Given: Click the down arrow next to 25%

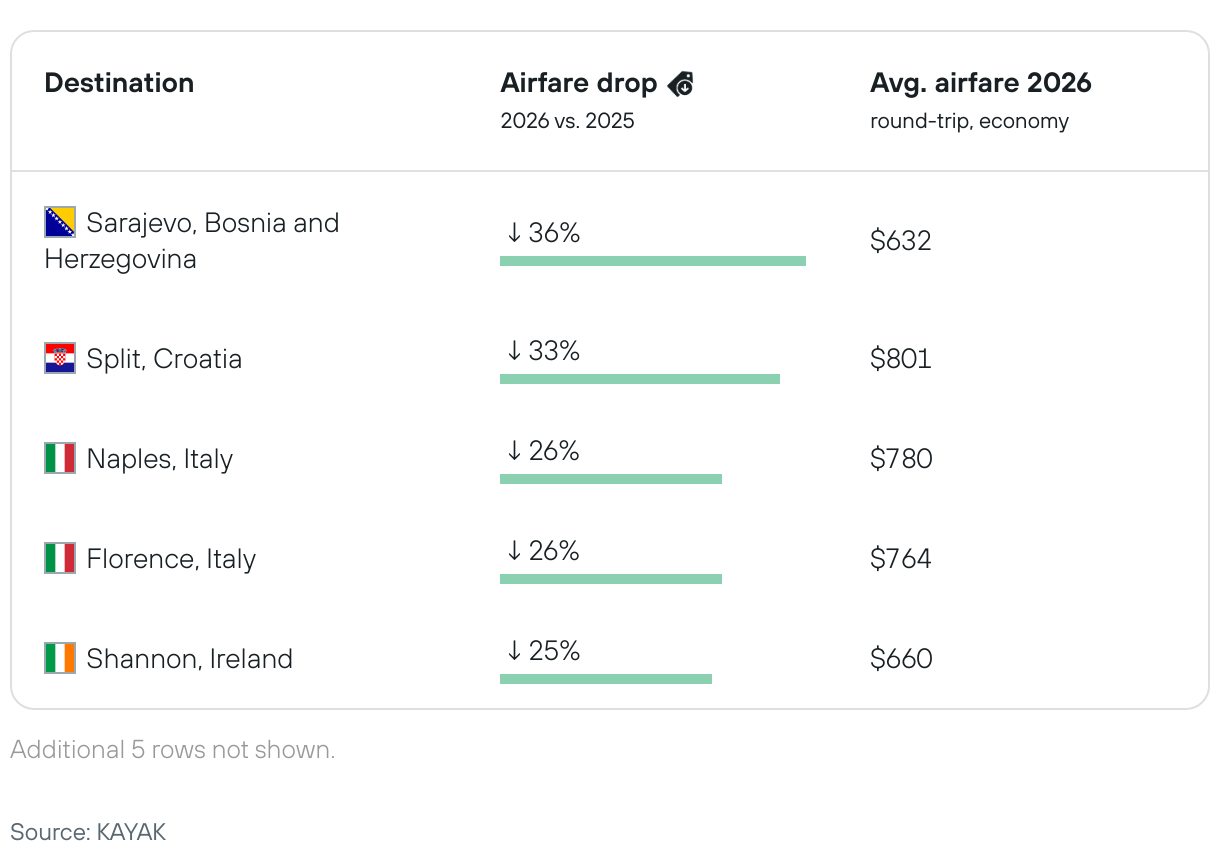Looking at the screenshot, I should click(514, 651).
